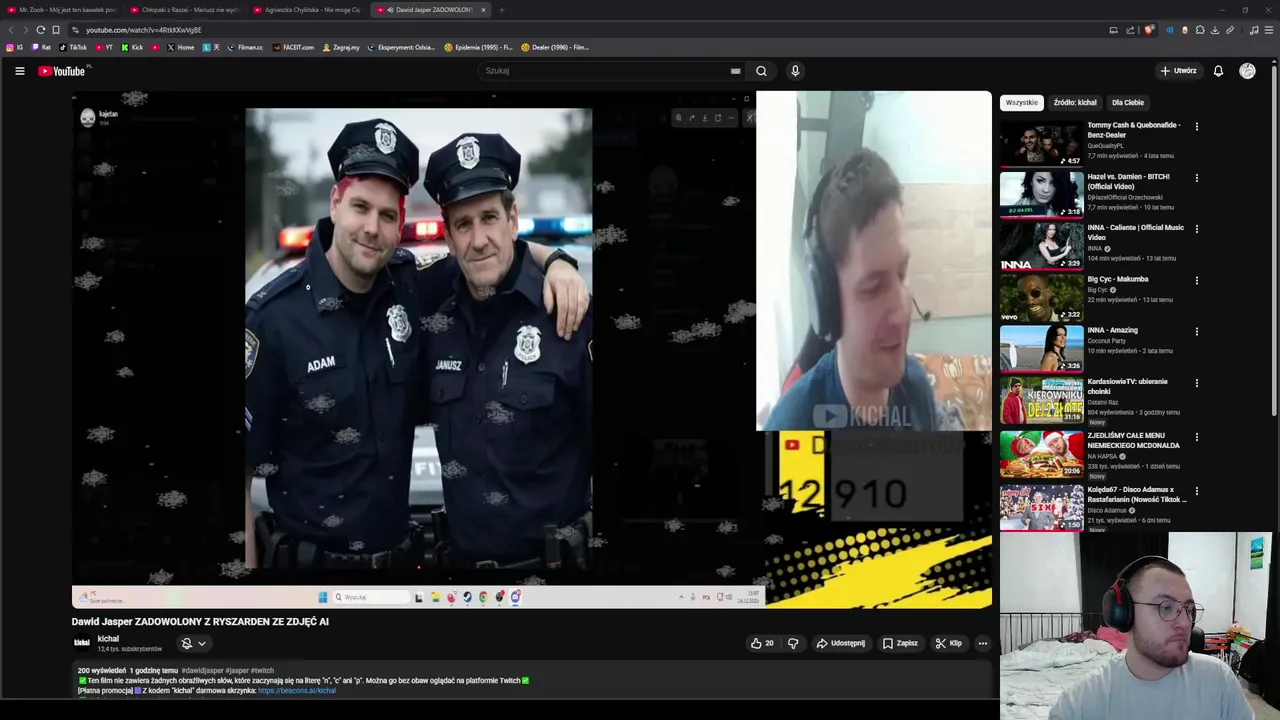This screenshot has height=720, width=1280.
Task: Open the YouTube hamburger guide menu
Action: coord(19,71)
